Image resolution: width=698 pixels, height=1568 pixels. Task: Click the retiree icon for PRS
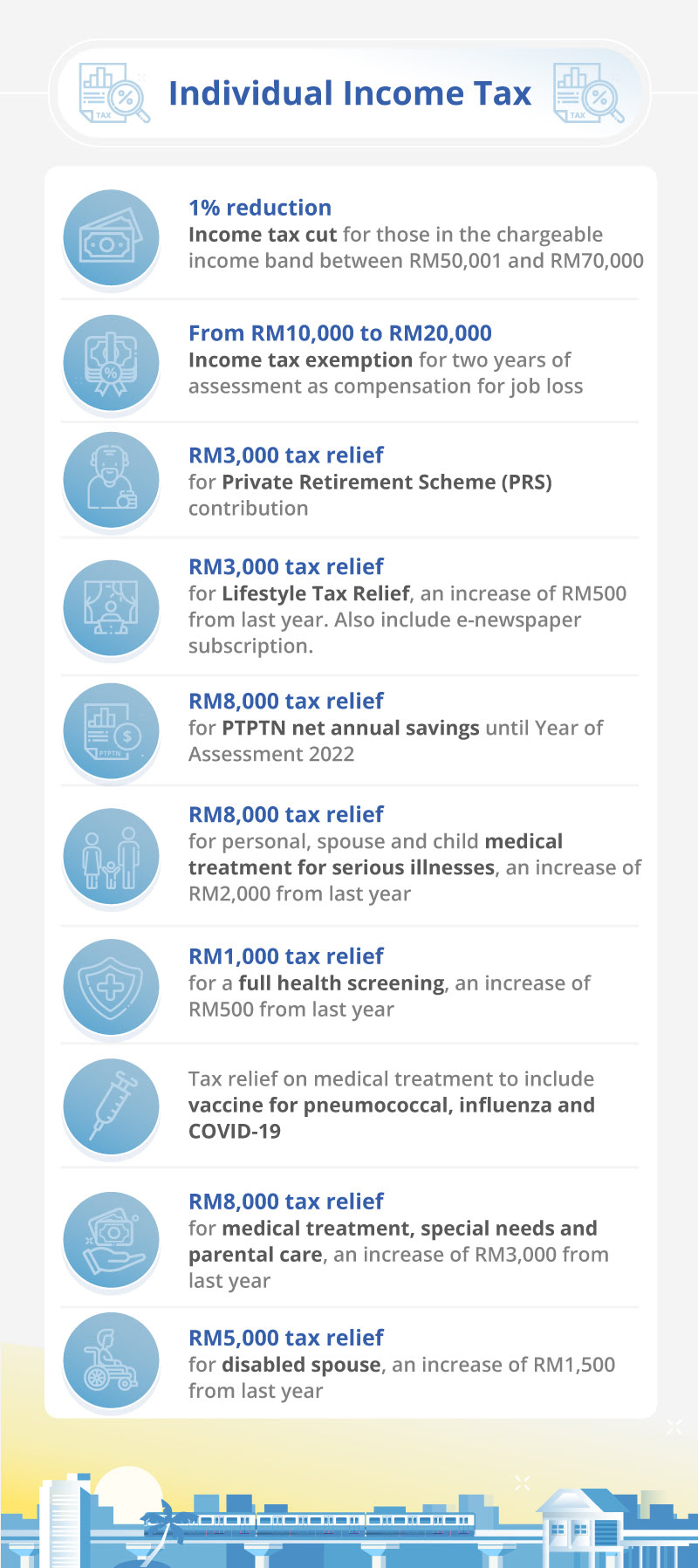(111, 479)
